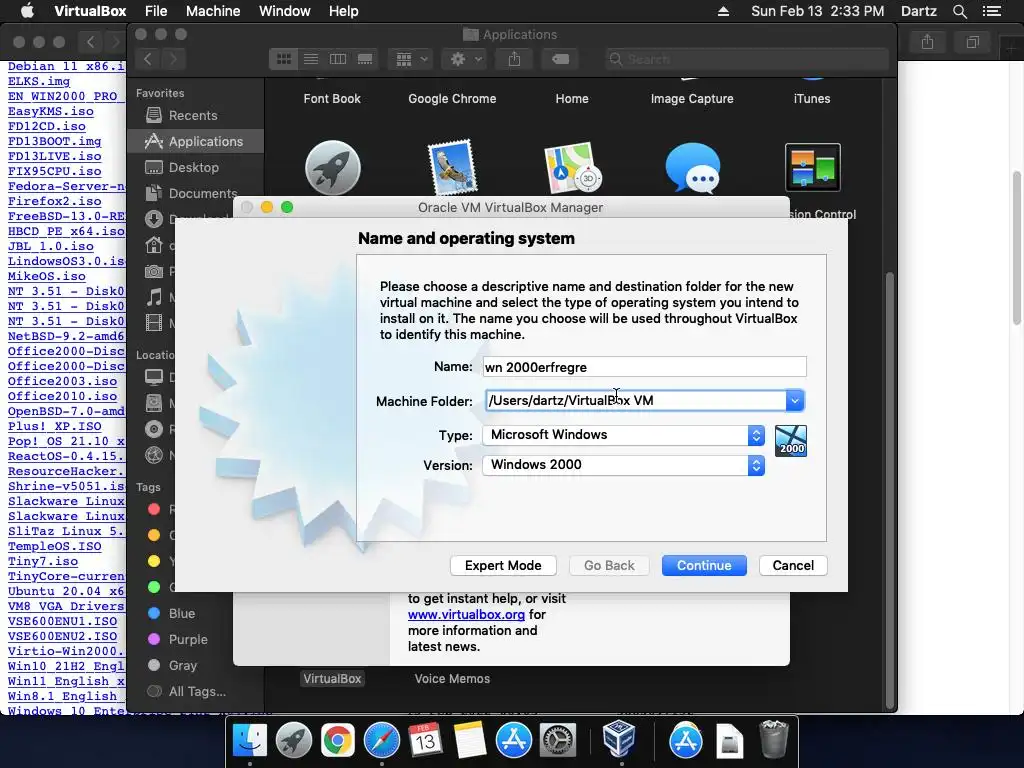
Task: Open Safari from the Dock
Action: (381, 741)
